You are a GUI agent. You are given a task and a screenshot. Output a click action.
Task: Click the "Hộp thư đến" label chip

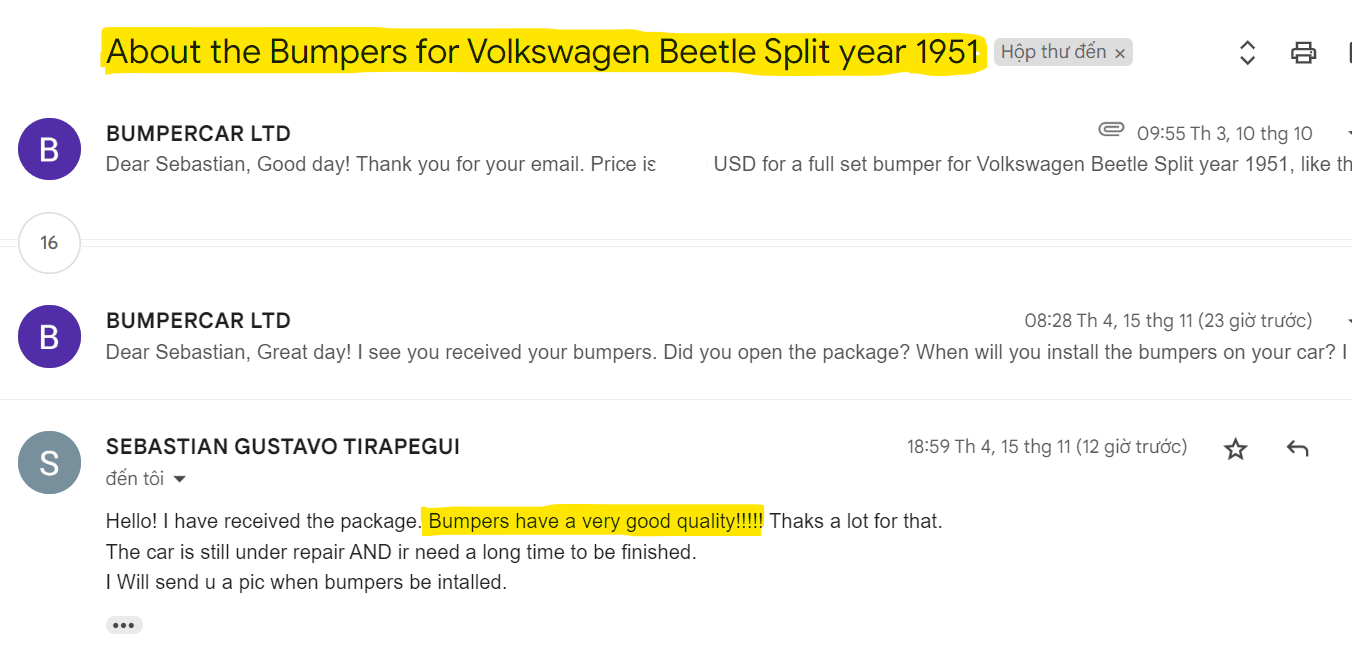pyautogui.click(x=1053, y=52)
